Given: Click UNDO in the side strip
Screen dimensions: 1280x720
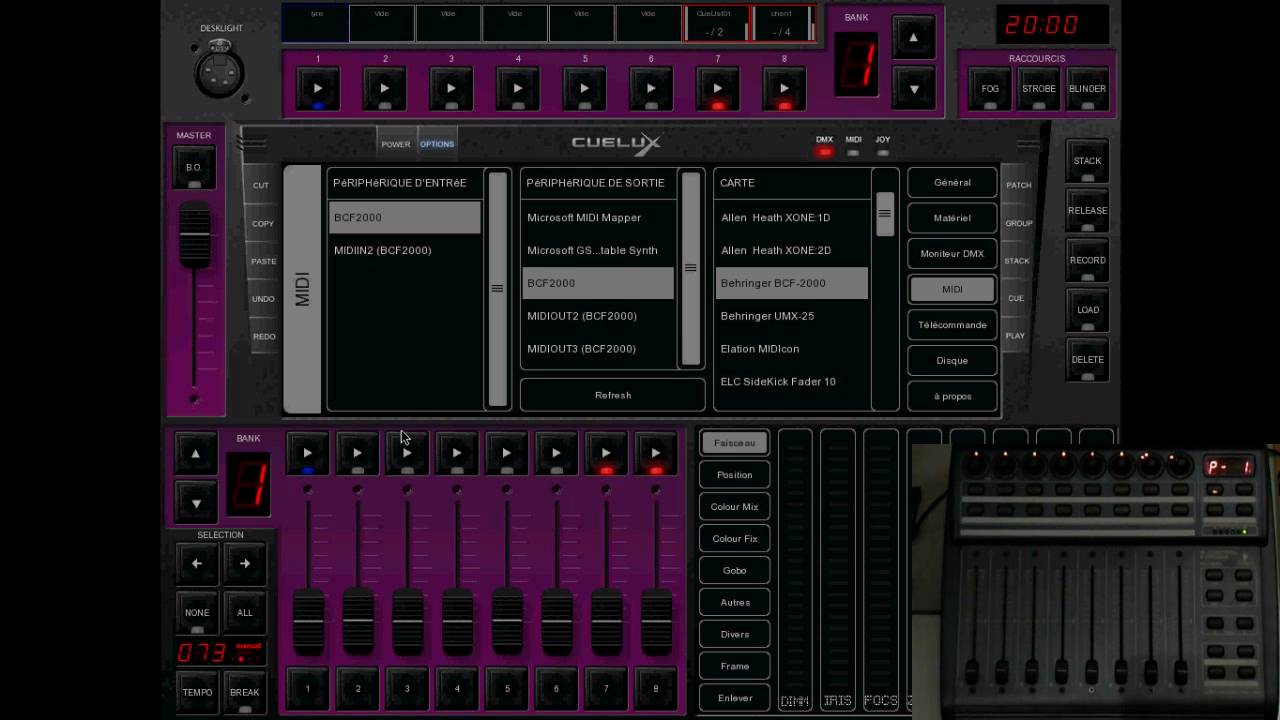Looking at the screenshot, I should tap(263, 299).
